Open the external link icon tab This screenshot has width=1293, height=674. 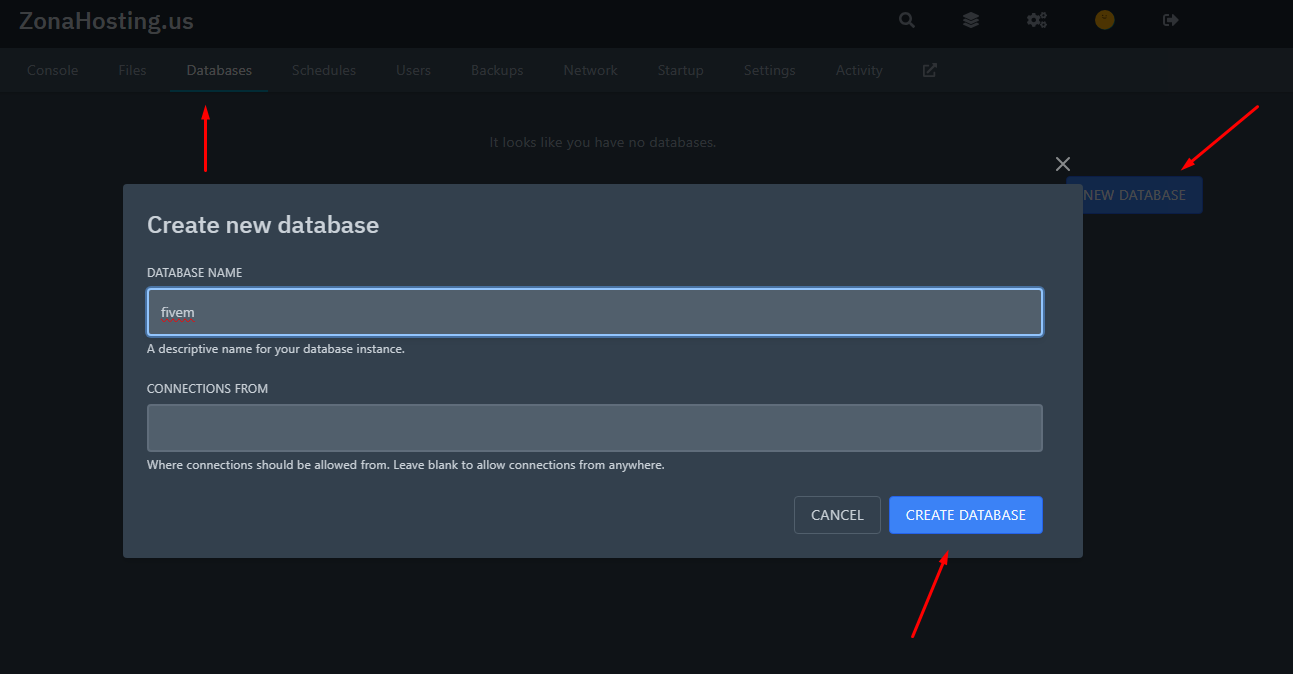930,70
